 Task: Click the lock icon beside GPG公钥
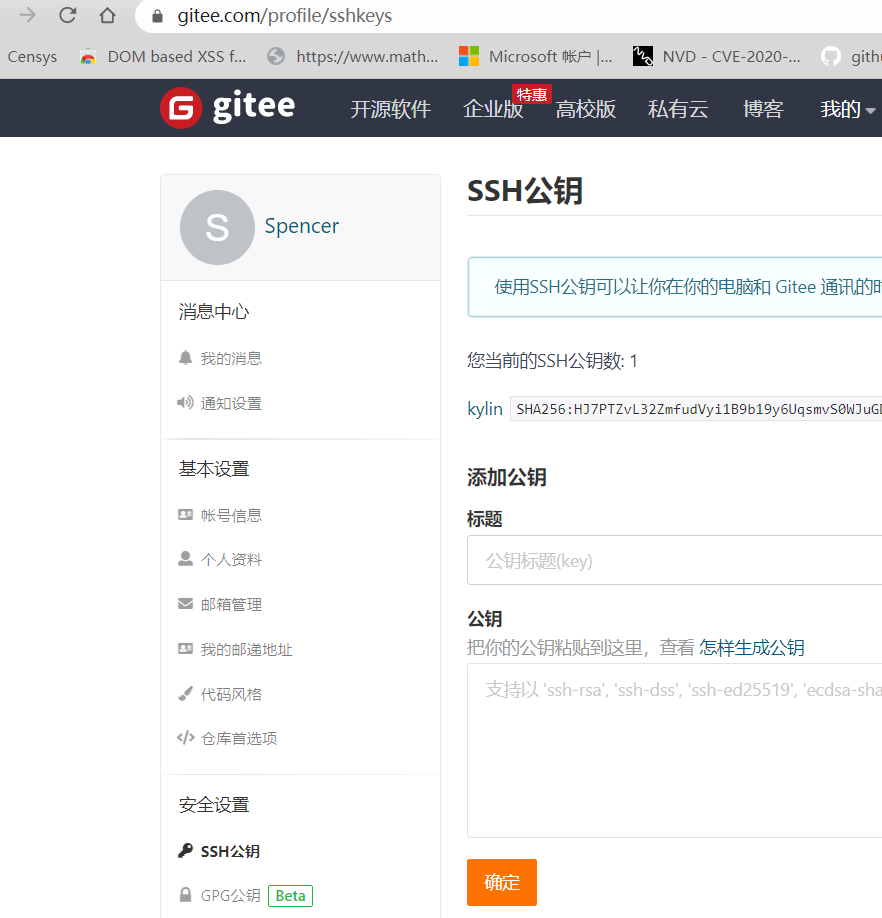[185, 895]
